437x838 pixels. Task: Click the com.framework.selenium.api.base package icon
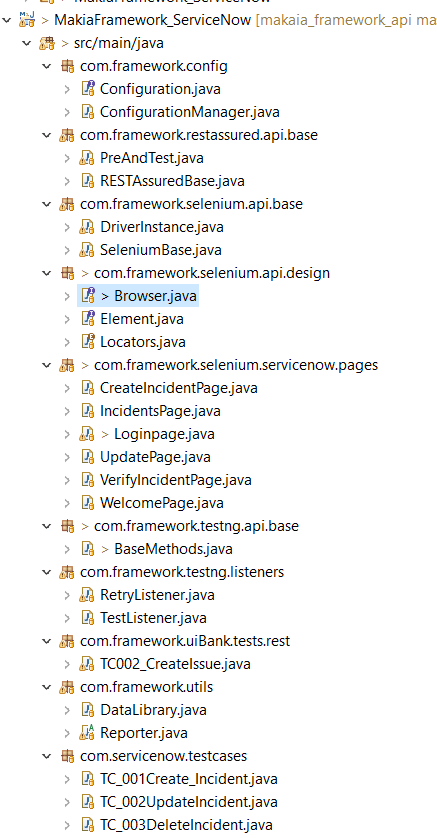66,204
